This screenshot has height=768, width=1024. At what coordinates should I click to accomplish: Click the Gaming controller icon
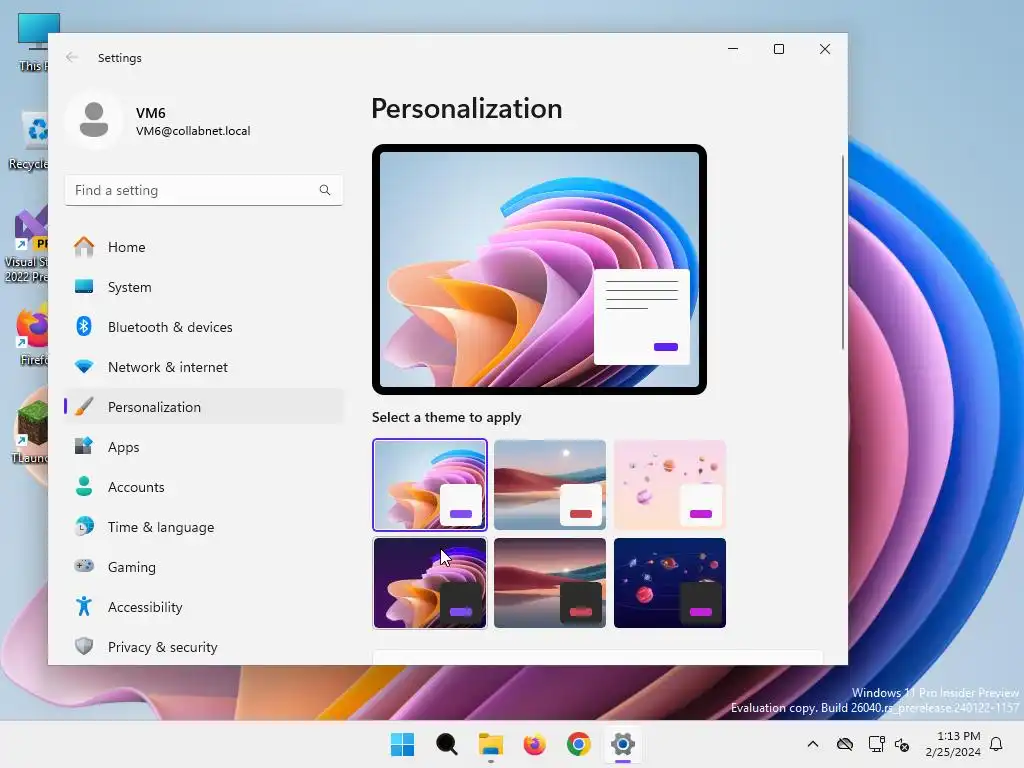pos(84,566)
